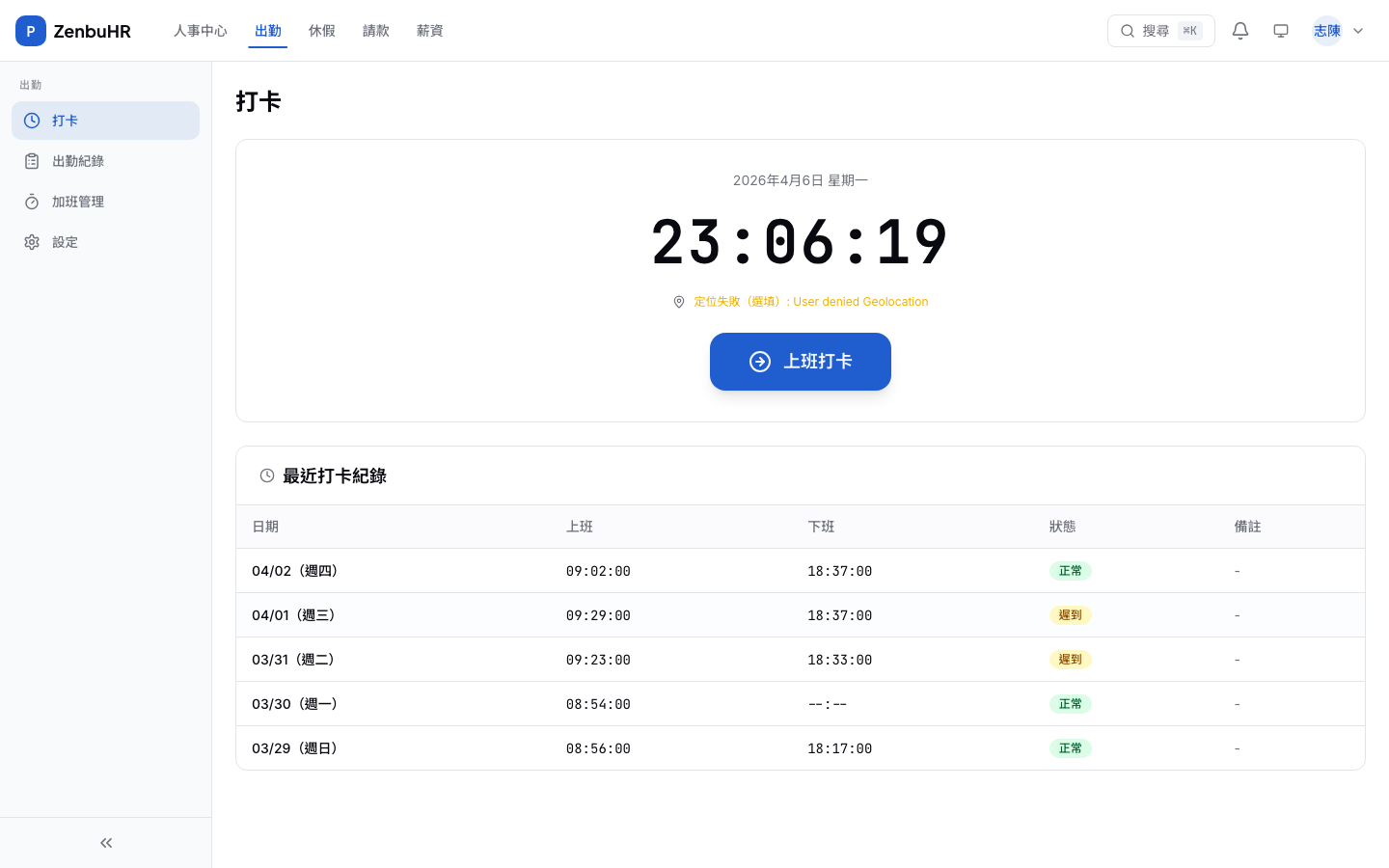Expand the user account dropdown chevron

click(x=1358, y=31)
